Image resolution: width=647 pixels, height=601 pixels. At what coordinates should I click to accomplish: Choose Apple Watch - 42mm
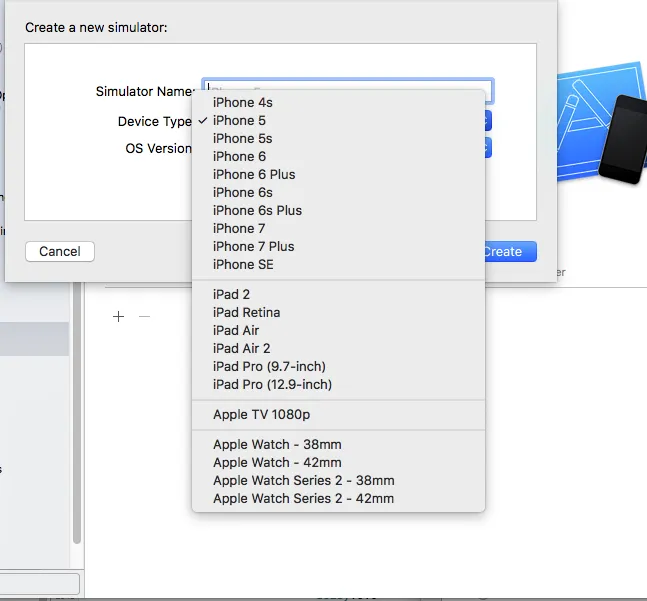coord(338,463)
